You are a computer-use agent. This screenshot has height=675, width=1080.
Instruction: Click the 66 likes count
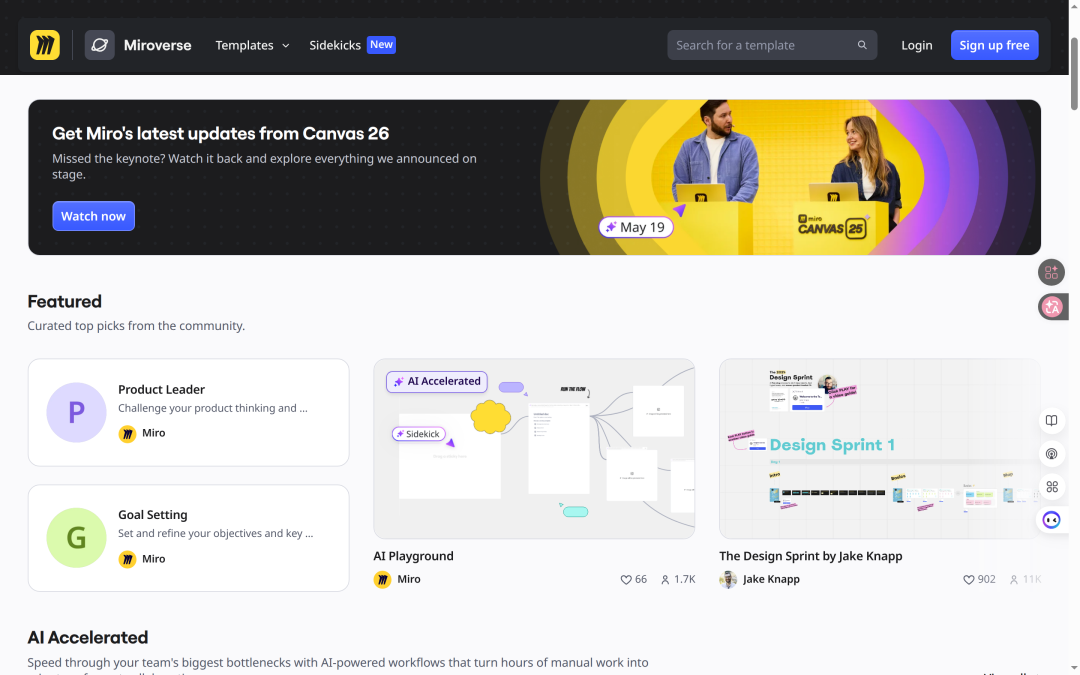tap(641, 580)
